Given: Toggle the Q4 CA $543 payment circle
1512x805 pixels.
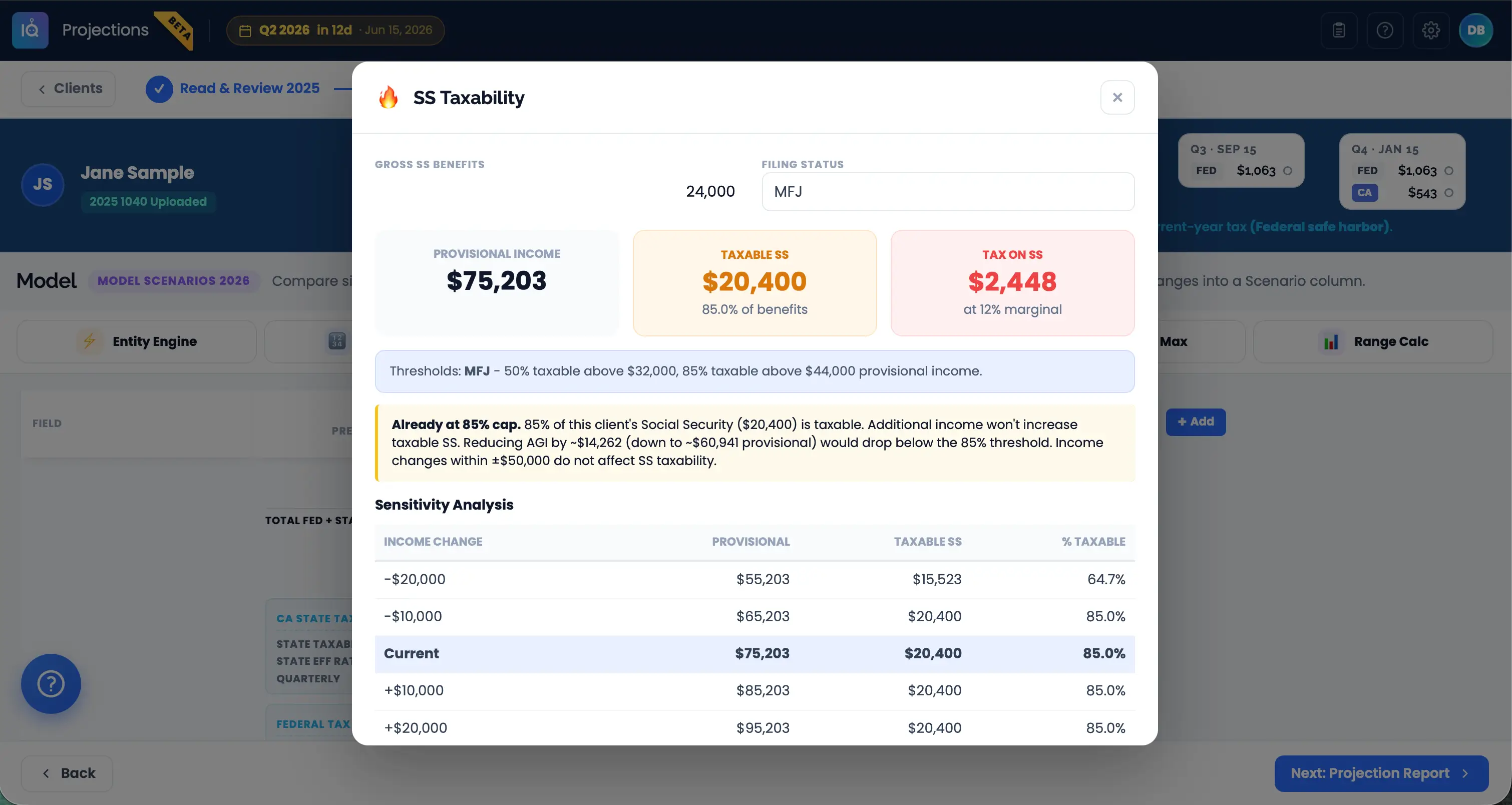Looking at the screenshot, I should tap(1448, 193).
